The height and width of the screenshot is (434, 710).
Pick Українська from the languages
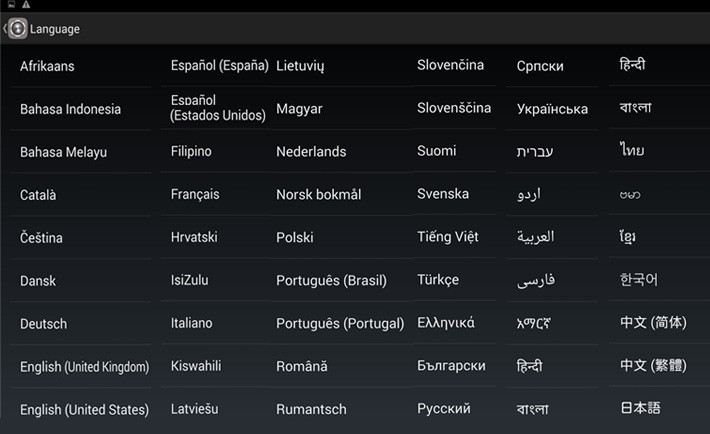(x=552, y=109)
